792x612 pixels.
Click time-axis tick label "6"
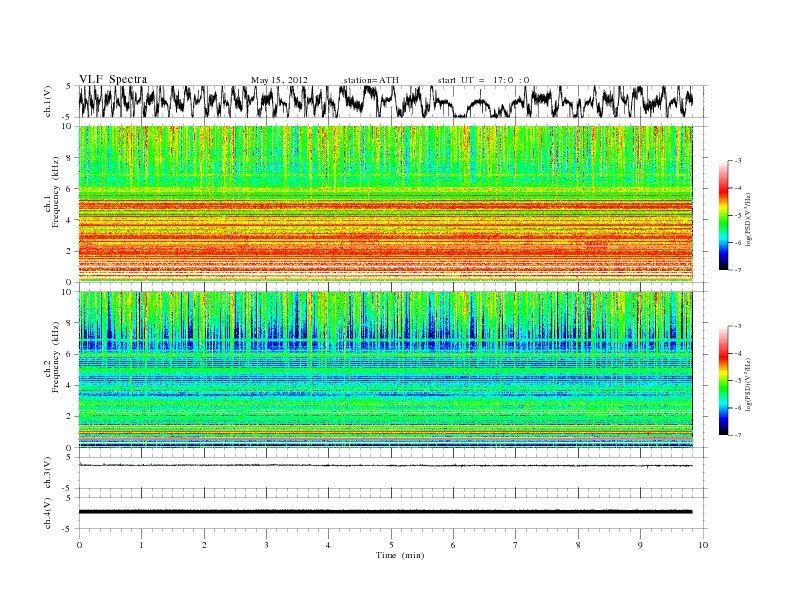[x=453, y=545]
